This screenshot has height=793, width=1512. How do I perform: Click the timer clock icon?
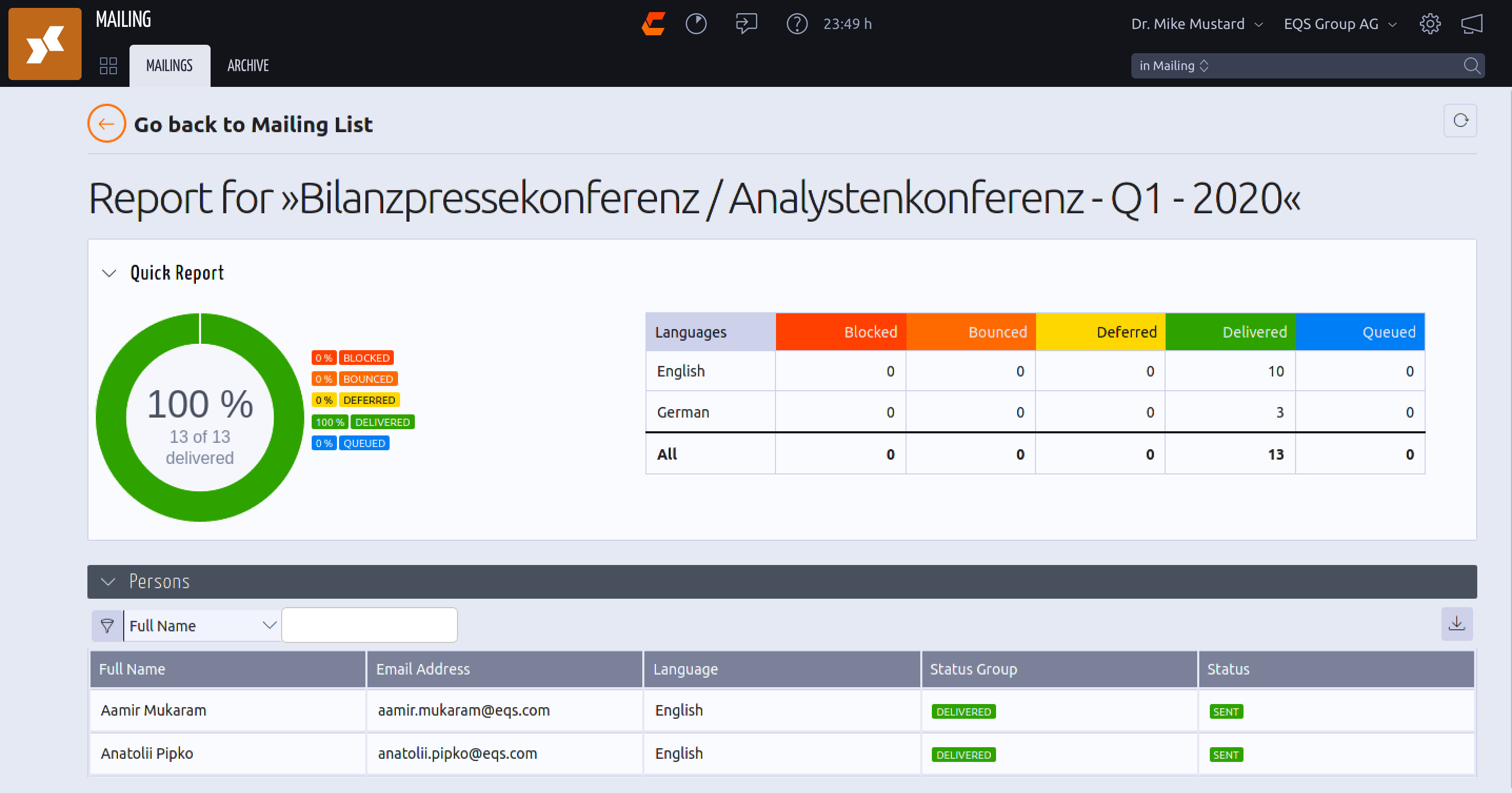click(695, 24)
